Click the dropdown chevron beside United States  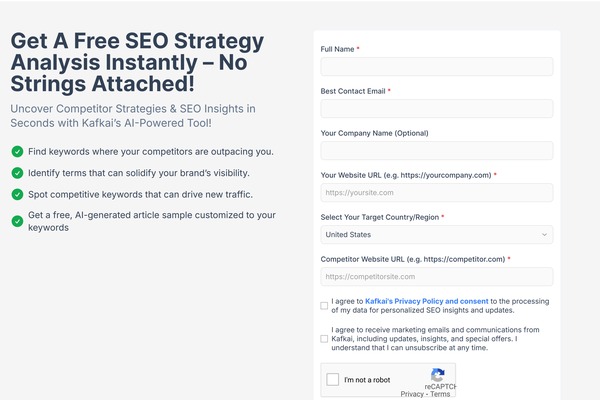point(544,235)
